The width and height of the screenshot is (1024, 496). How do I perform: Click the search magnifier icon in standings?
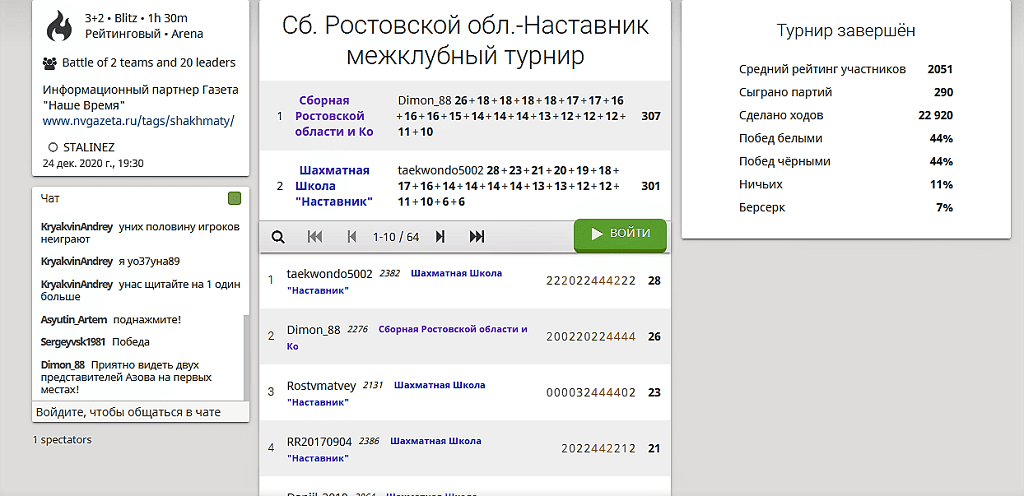tap(278, 237)
